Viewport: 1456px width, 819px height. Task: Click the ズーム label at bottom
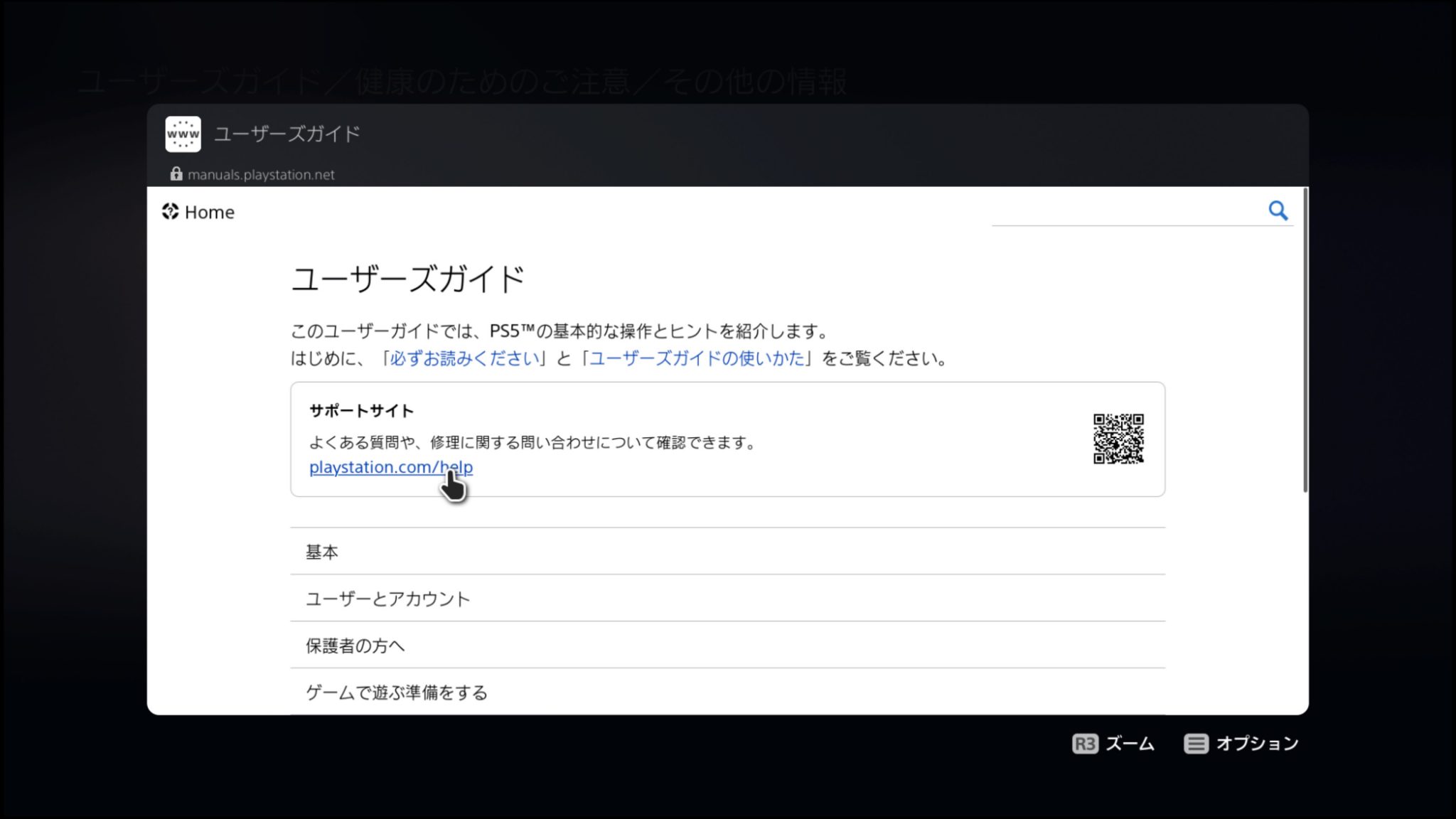[x=1130, y=744]
